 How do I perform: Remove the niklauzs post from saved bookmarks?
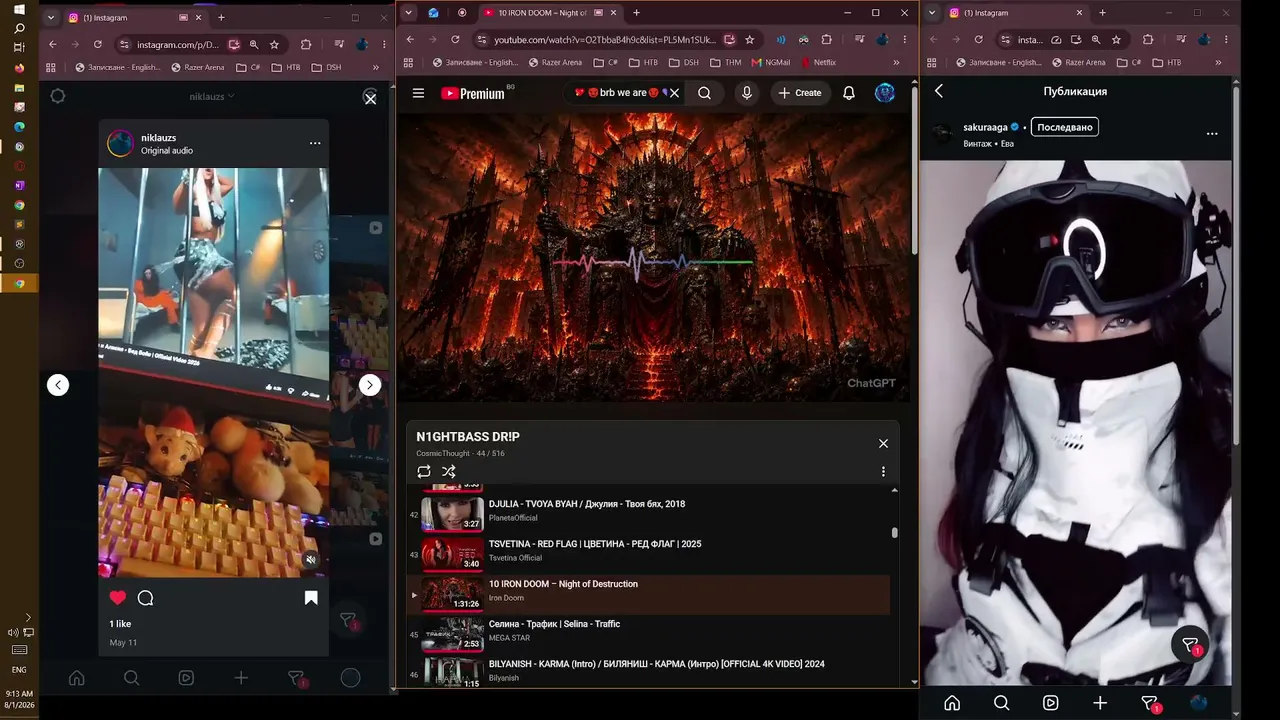tap(311, 598)
